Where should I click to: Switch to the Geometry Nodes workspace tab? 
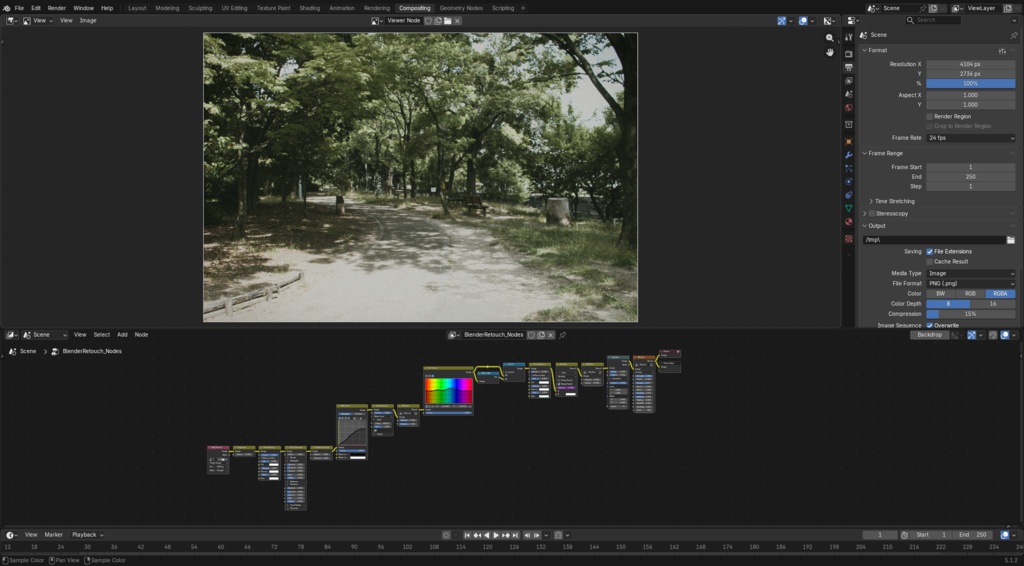point(461,8)
